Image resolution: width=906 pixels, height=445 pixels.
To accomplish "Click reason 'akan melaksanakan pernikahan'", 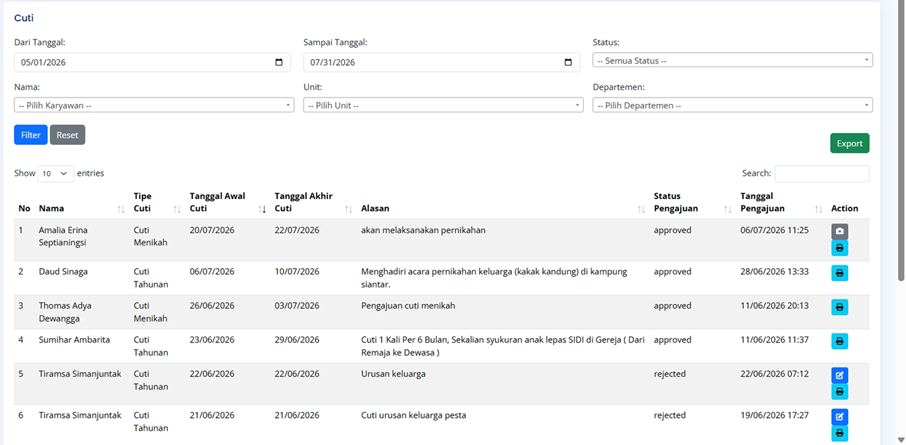I will 423,230.
